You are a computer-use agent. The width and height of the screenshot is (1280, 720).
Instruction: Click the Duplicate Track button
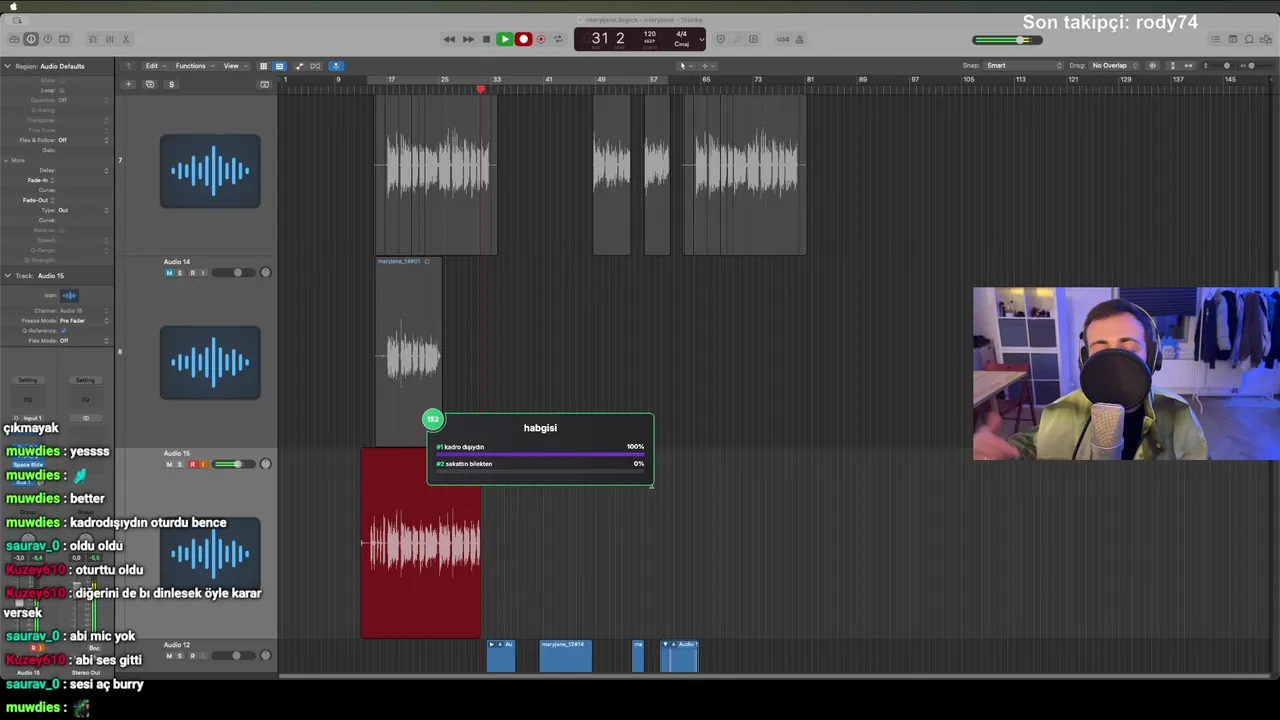[x=150, y=84]
